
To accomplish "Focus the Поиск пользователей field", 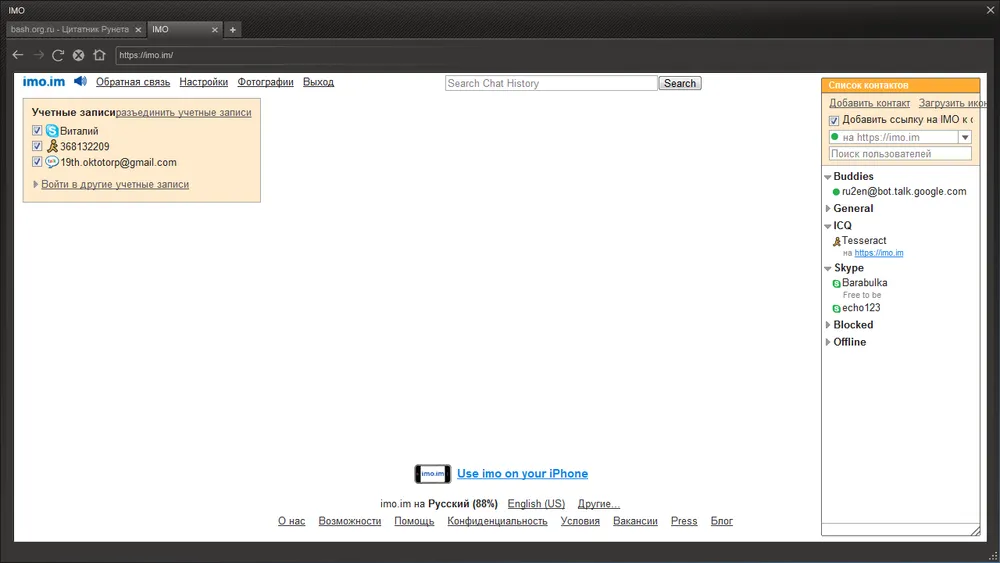I will (900, 154).
